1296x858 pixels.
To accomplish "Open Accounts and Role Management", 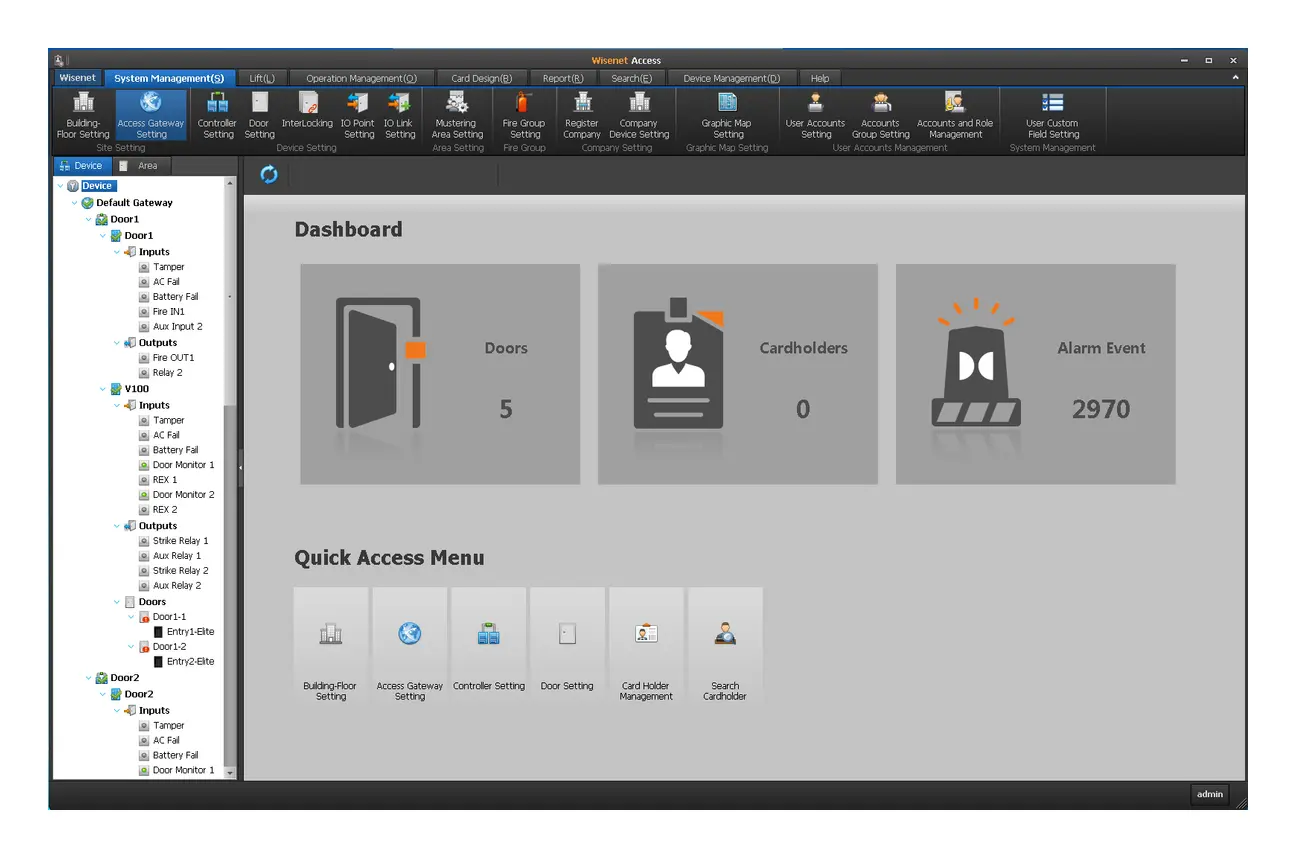I will (x=955, y=116).
